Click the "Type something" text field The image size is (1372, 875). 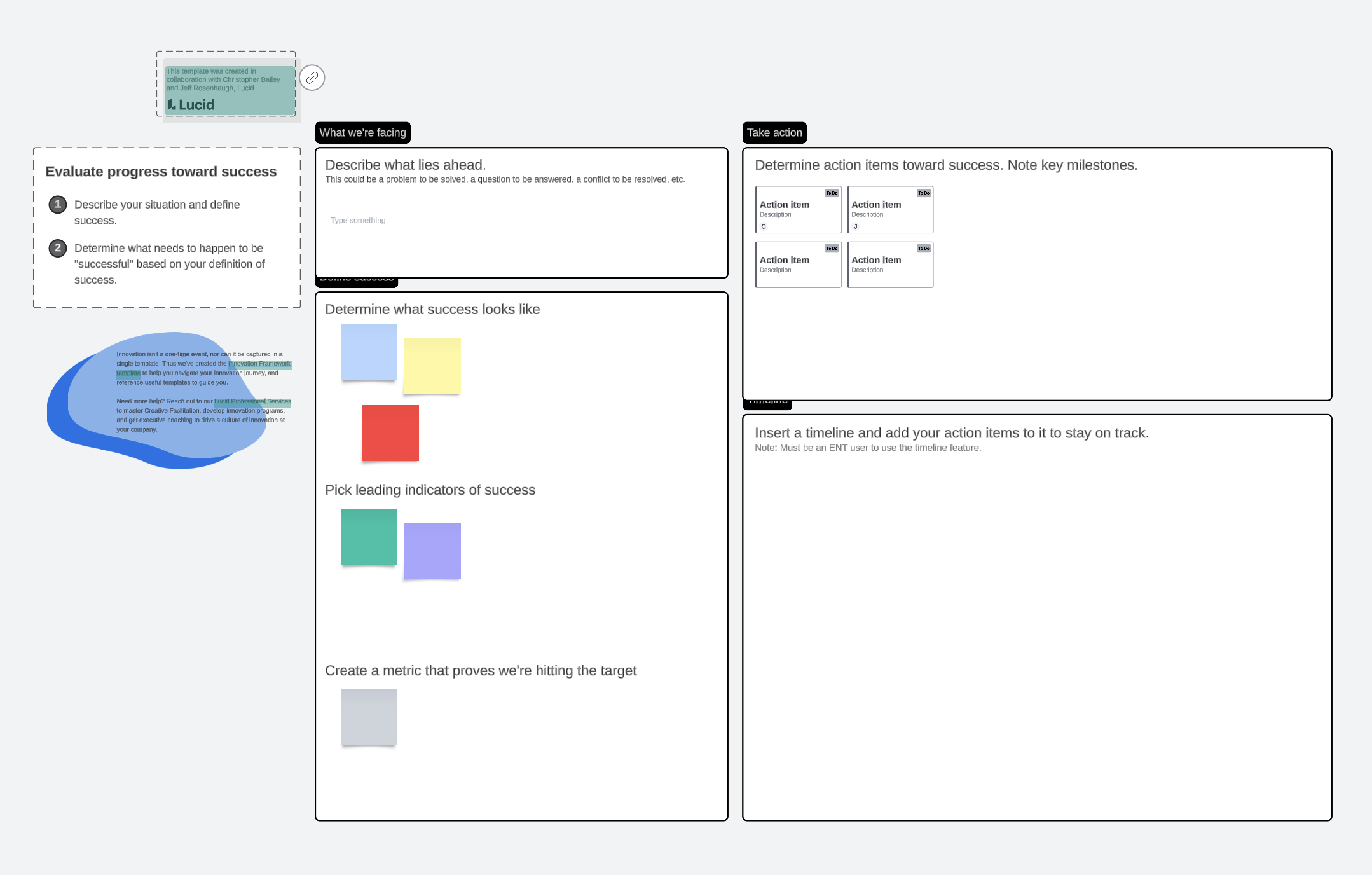coord(358,221)
